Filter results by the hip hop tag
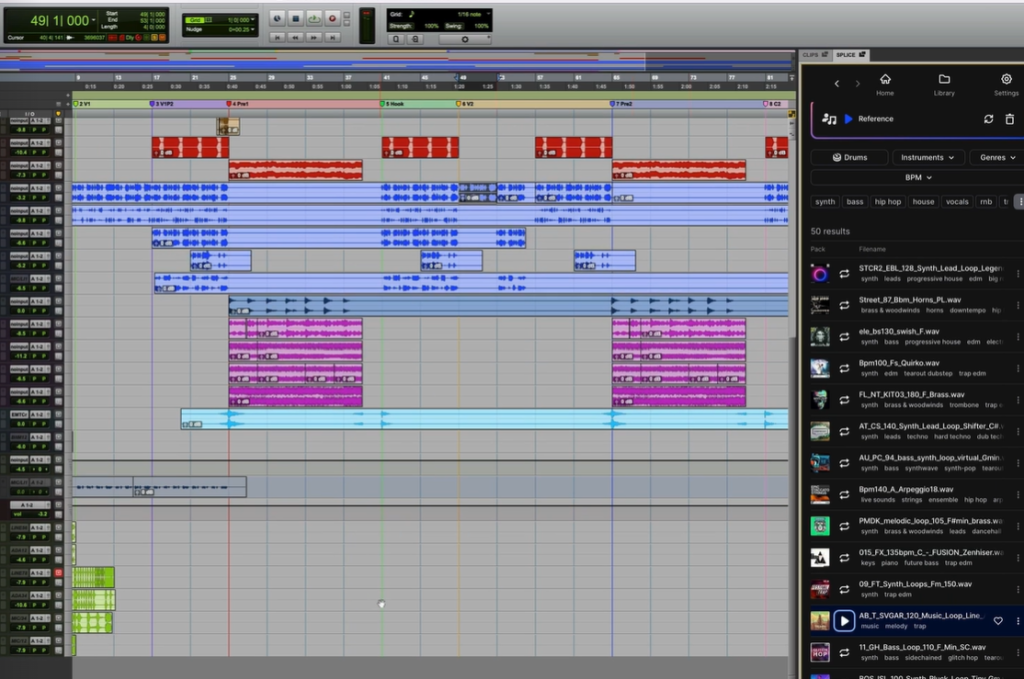 click(887, 202)
